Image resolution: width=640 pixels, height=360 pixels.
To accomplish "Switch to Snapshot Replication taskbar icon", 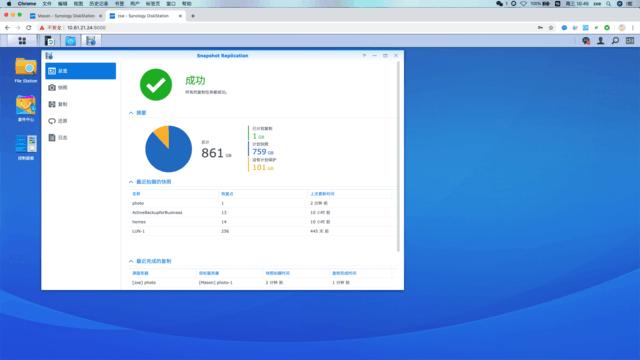I will click(x=91, y=41).
